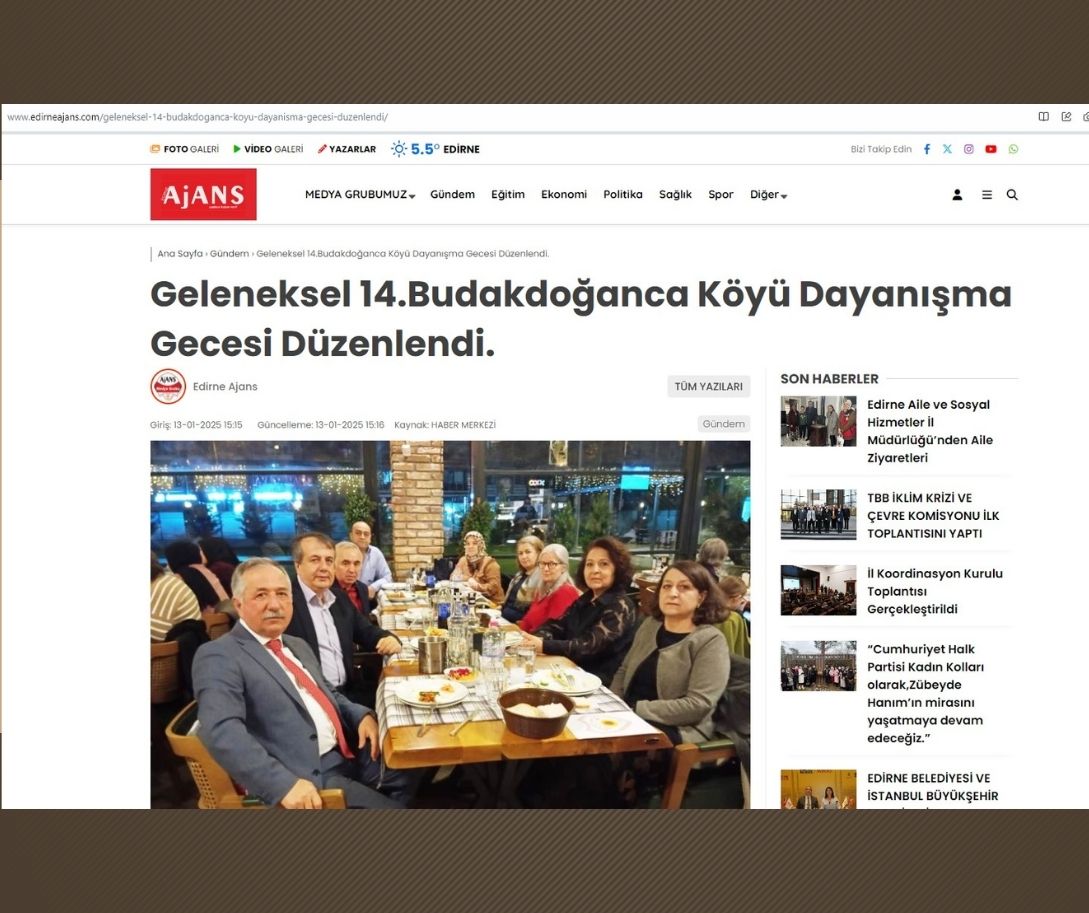This screenshot has width=1089, height=913.
Task: Open the hamburger menu icon
Action: click(987, 195)
